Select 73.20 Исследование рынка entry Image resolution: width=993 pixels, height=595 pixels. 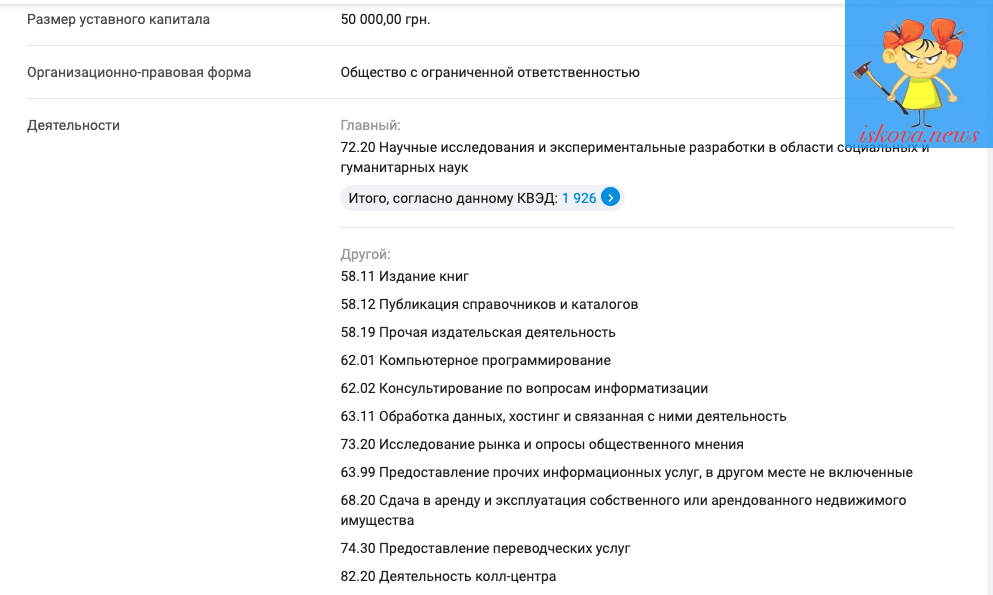pyautogui.click(x=542, y=444)
